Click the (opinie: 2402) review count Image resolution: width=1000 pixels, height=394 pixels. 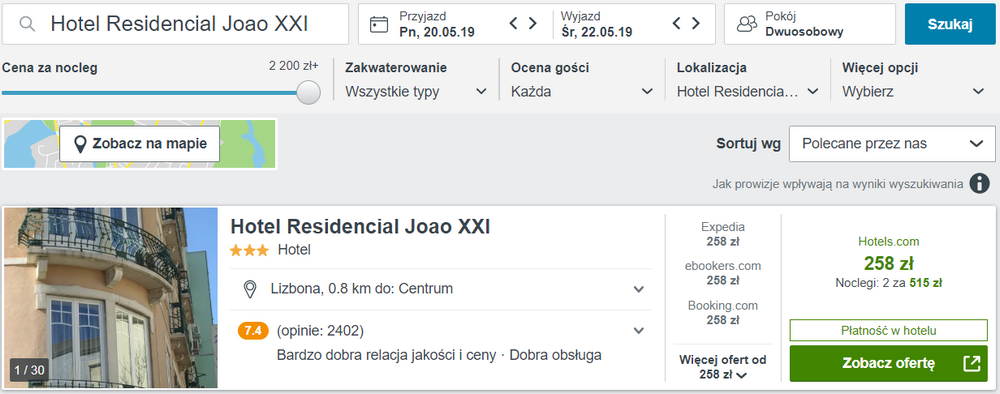[x=320, y=331]
